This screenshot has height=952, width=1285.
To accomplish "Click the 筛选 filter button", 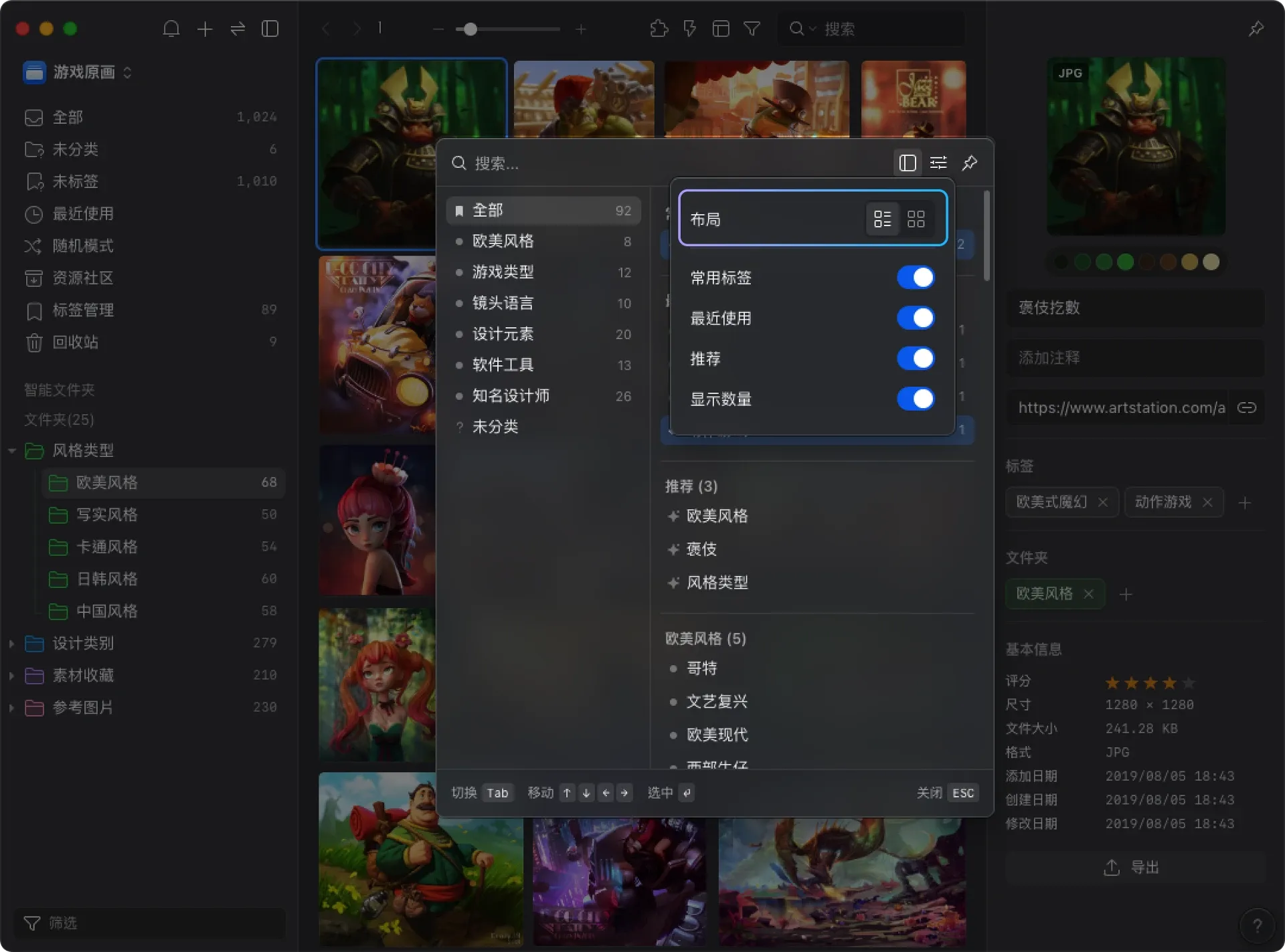I will tap(150, 923).
